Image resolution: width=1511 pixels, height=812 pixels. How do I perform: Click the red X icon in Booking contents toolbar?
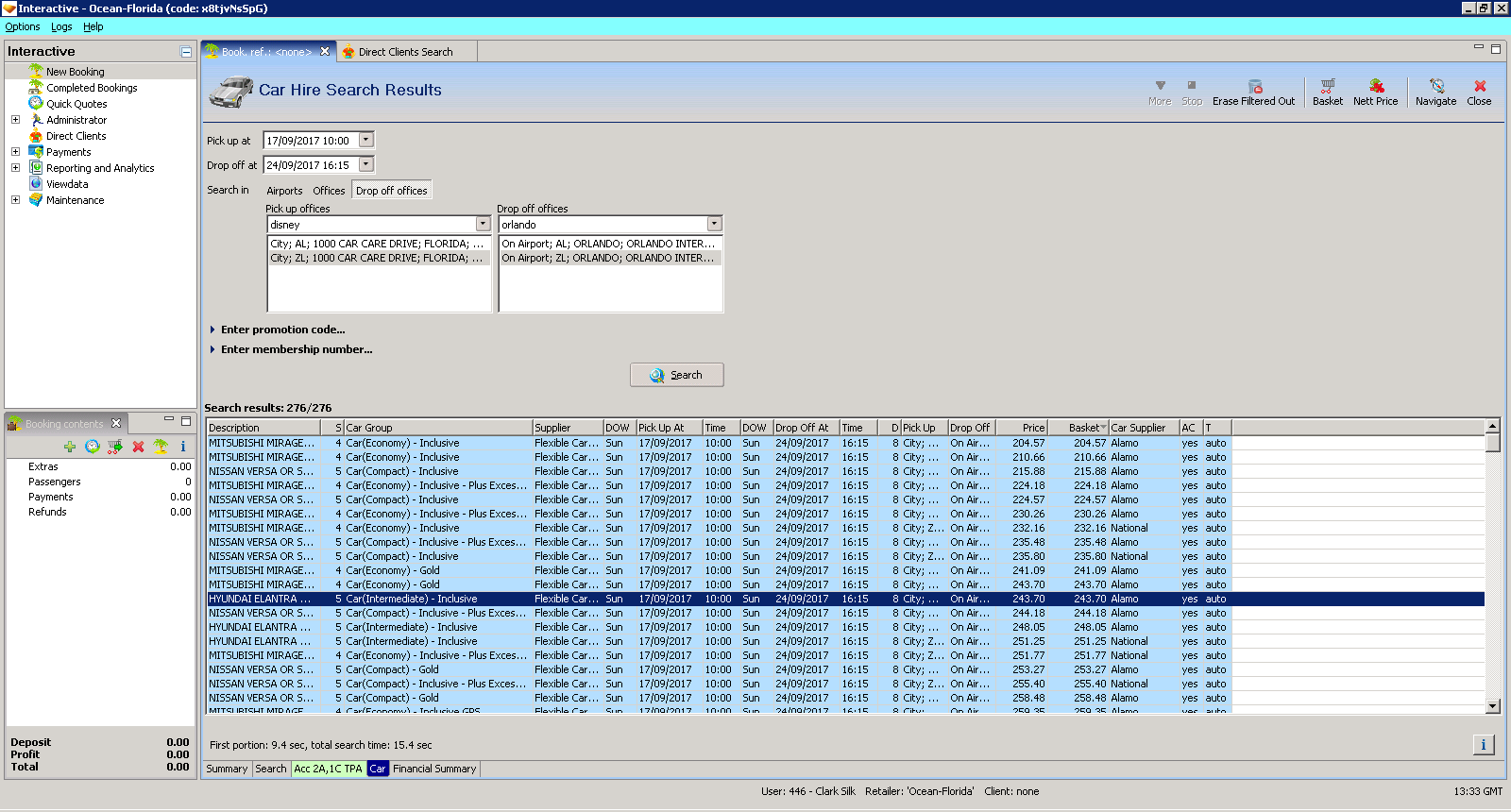tap(138, 447)
